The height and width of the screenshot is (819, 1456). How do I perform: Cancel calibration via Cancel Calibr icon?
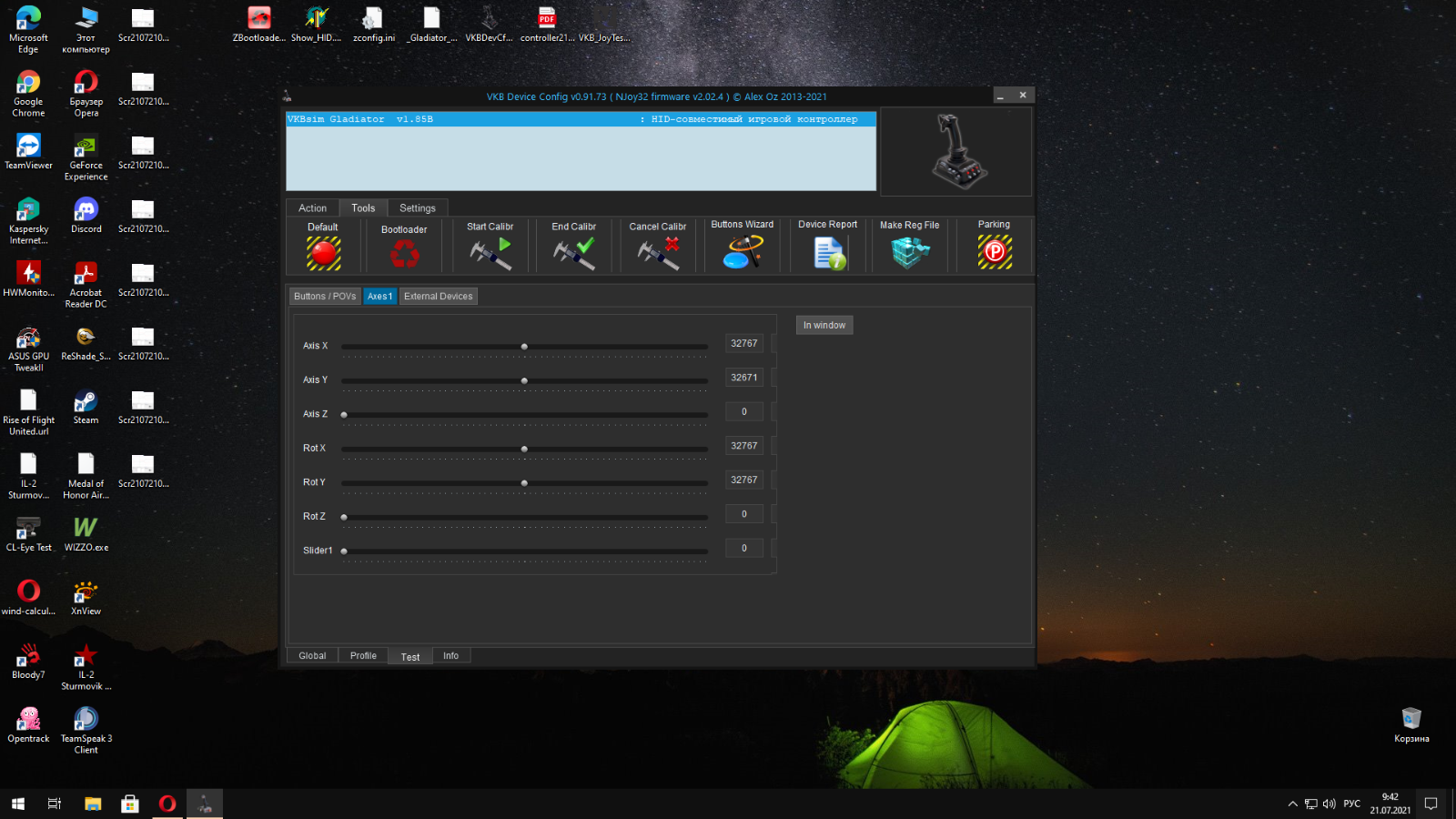658,253
